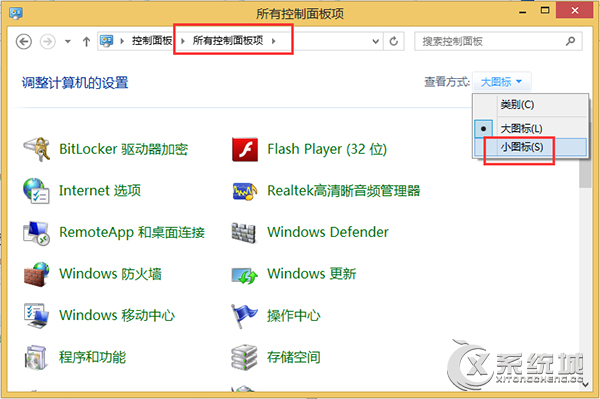Open the Internet 选项 globe icon
Image resolution: width=600 pixels, height=399 pixels.
36,191
